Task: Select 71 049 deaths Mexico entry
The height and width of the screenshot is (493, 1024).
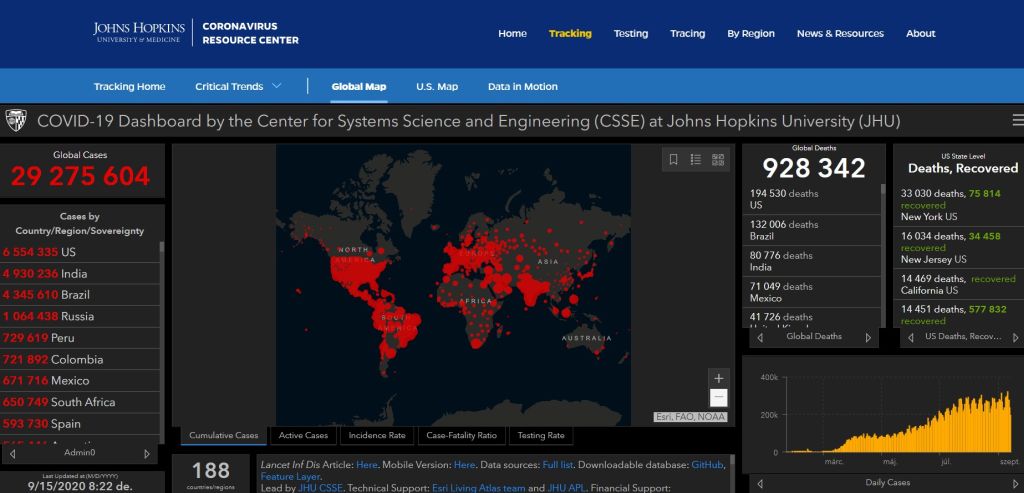Action: [811, 291]
